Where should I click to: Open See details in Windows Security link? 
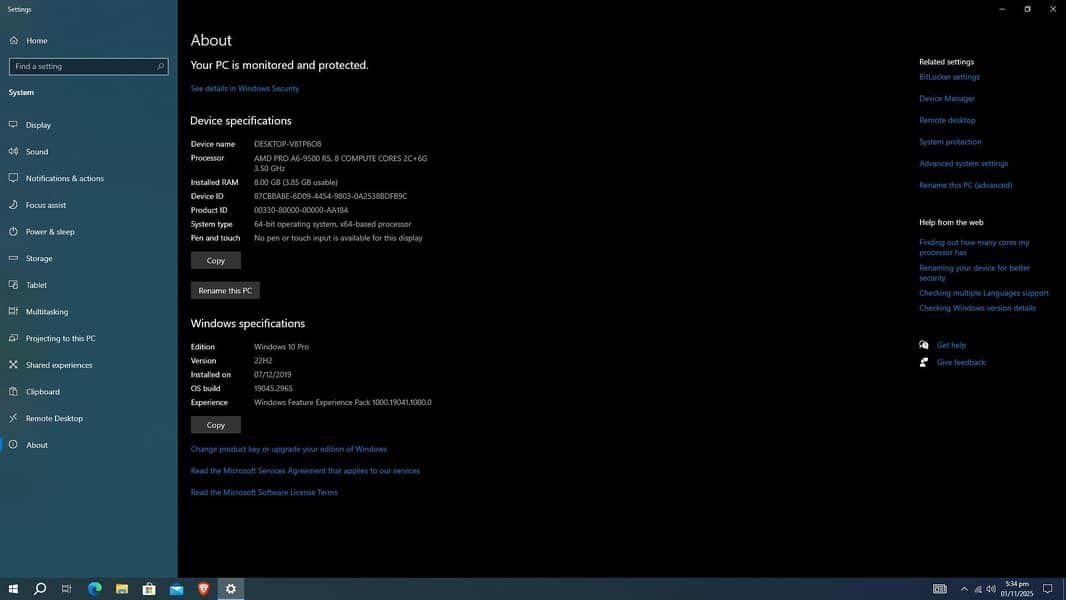pos(245,89)
